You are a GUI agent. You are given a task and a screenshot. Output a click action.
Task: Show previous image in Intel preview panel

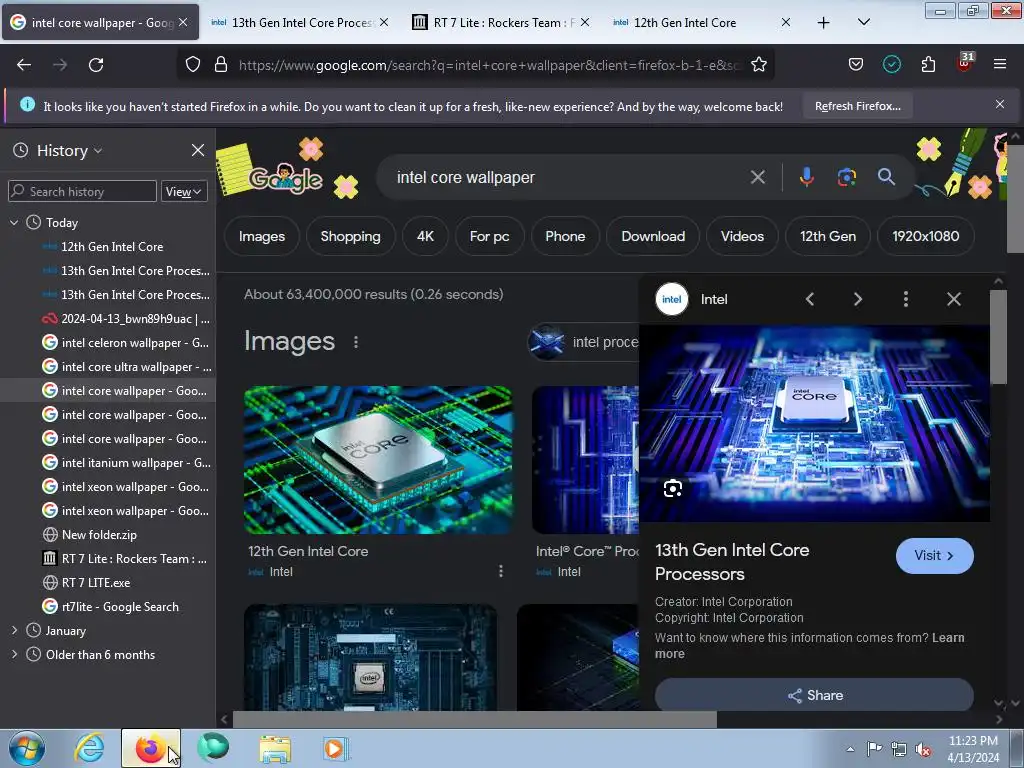coord(810,299)
